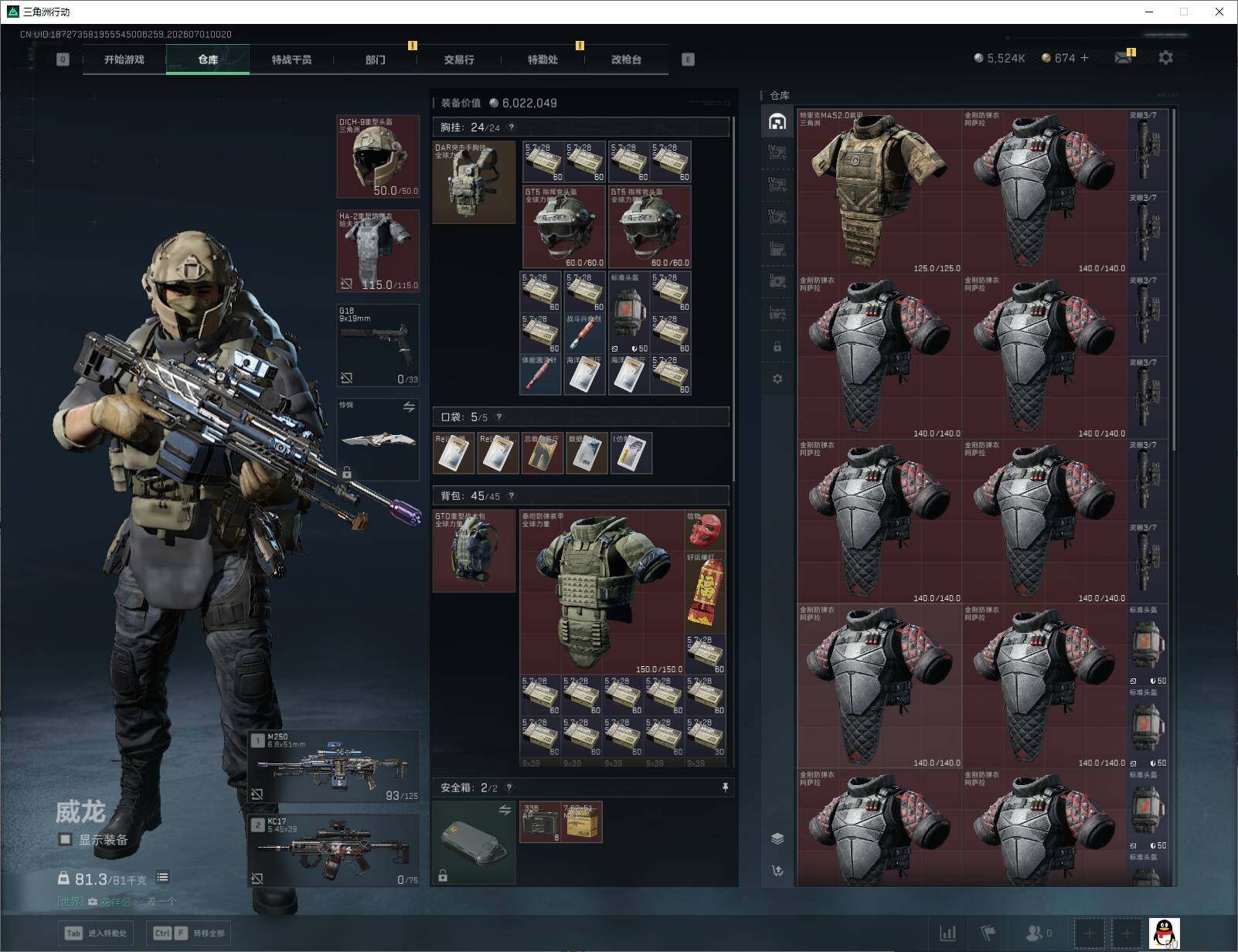Click 进入特勤处 button

pyautogui.click(x=96, y=933)
